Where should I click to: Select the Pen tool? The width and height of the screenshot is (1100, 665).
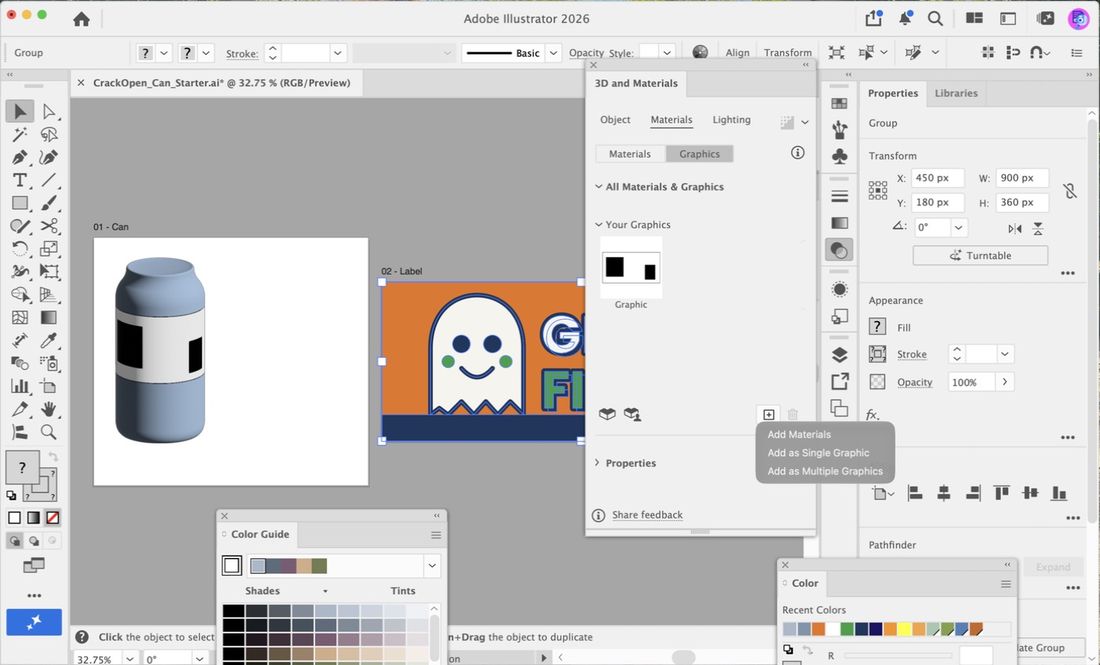(x=20, y=157)
